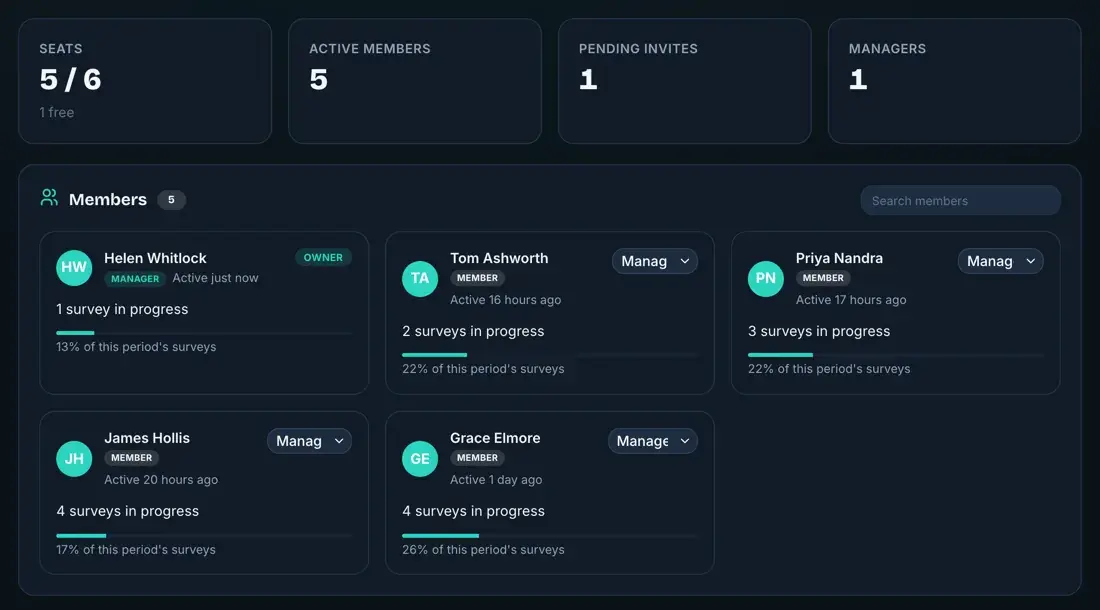This screenshot has width=1100, height=610.
Task: Click the Managers card label
Action: coord(887,48)
